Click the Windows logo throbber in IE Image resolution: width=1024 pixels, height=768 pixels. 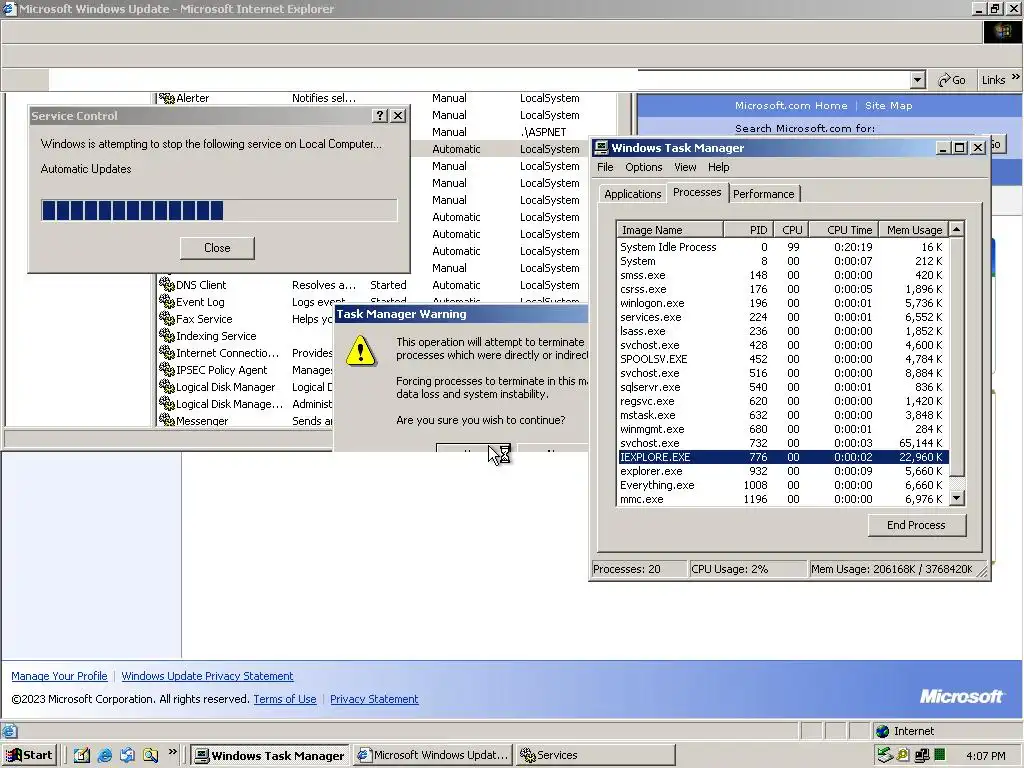tap(1001, 31)
